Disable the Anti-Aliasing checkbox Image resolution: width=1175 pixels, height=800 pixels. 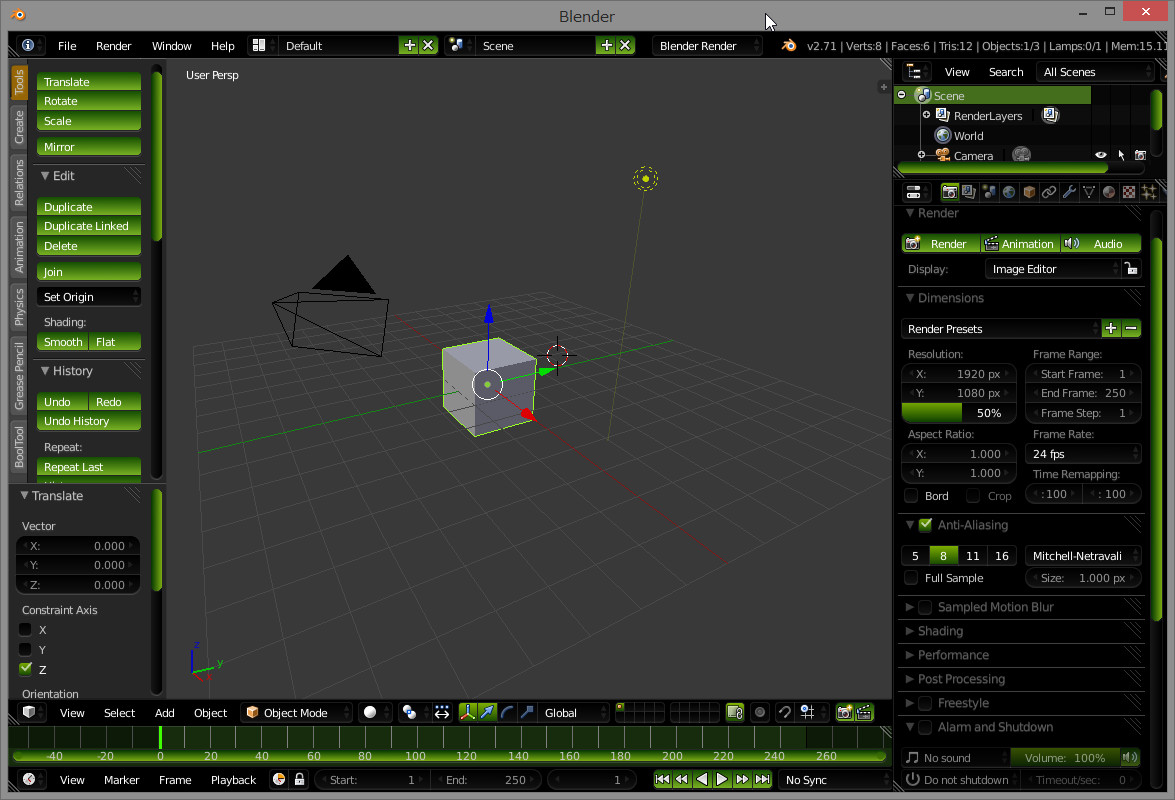pyautogui.click(x=925, y=524)
